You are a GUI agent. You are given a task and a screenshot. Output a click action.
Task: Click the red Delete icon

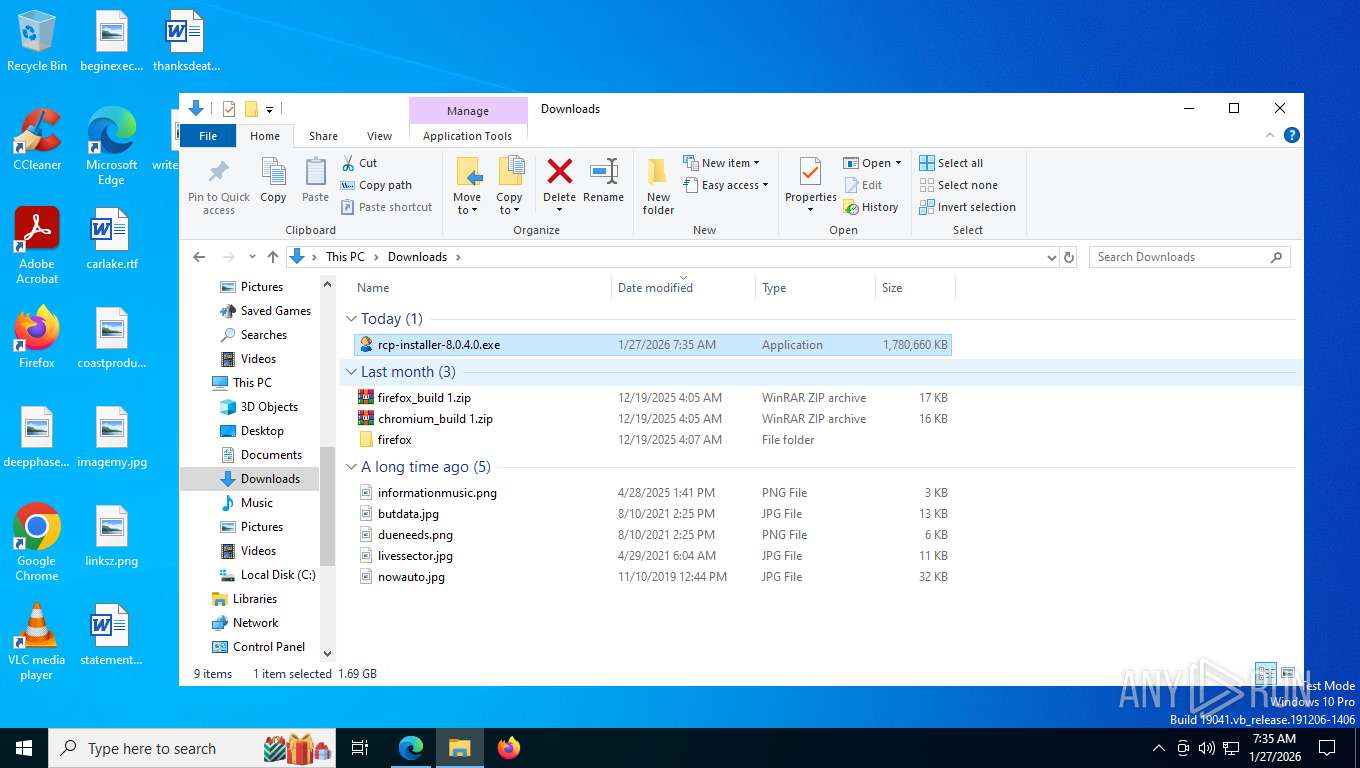560,171
